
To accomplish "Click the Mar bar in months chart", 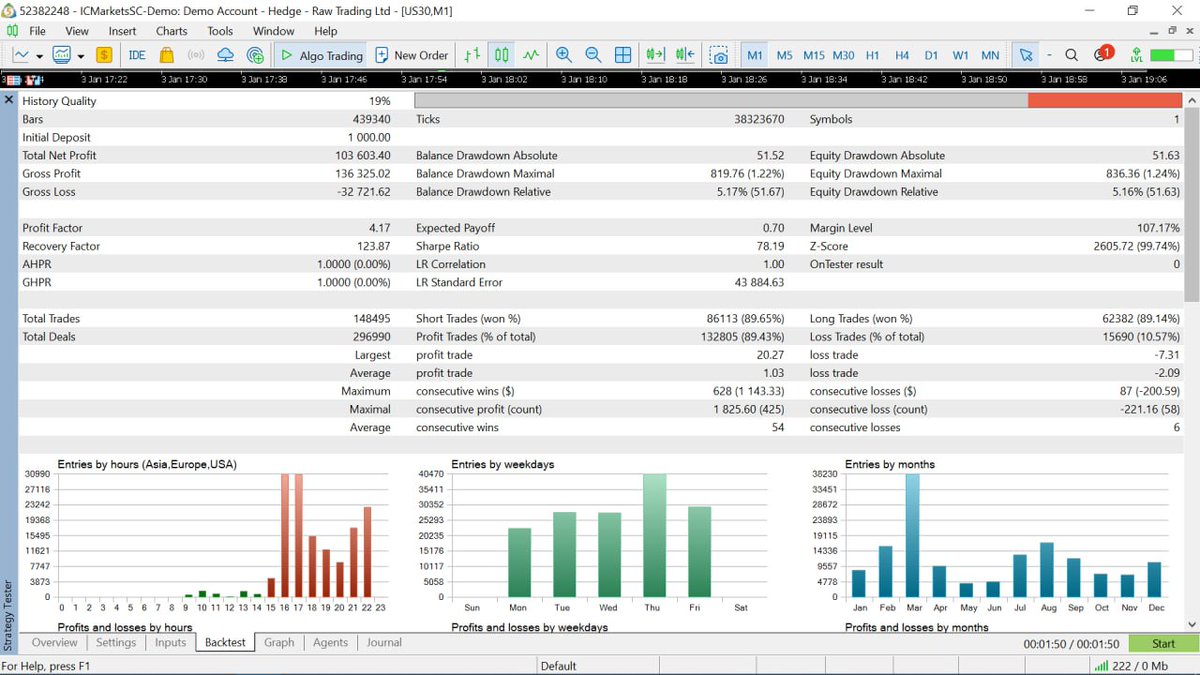I will tap(912, 535).
